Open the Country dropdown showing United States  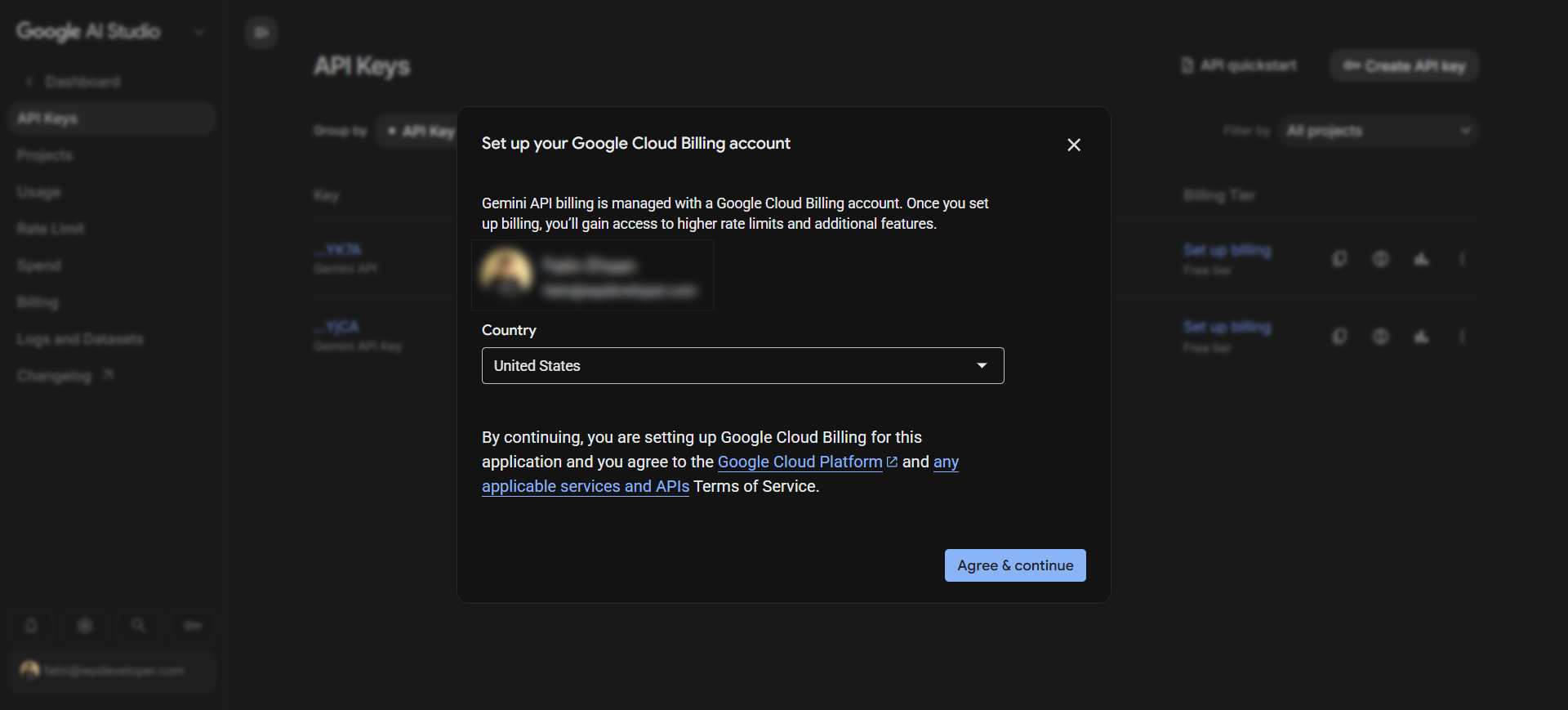[x=742, y=366]
